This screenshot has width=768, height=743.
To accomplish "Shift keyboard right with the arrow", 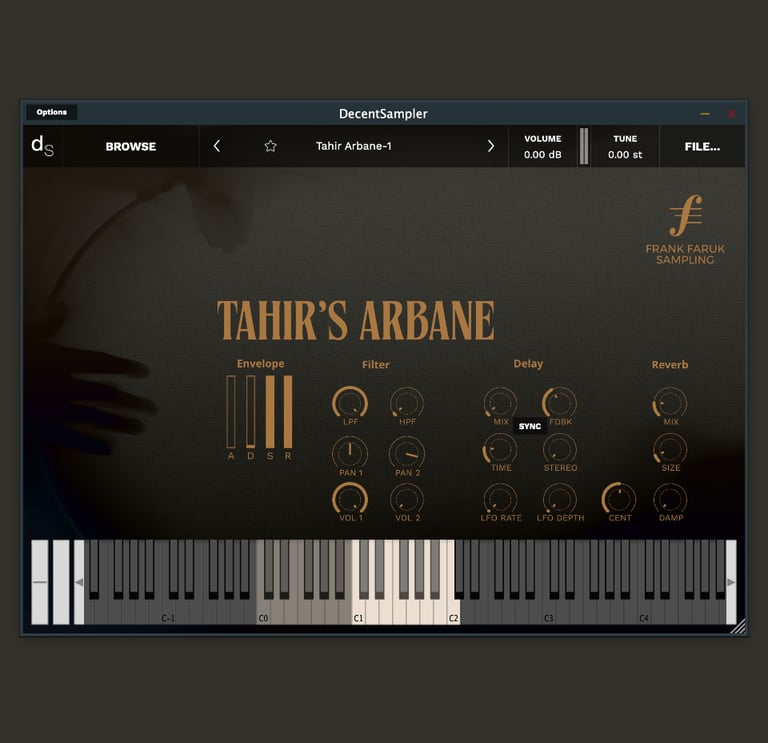I will (x=731, y=582).
